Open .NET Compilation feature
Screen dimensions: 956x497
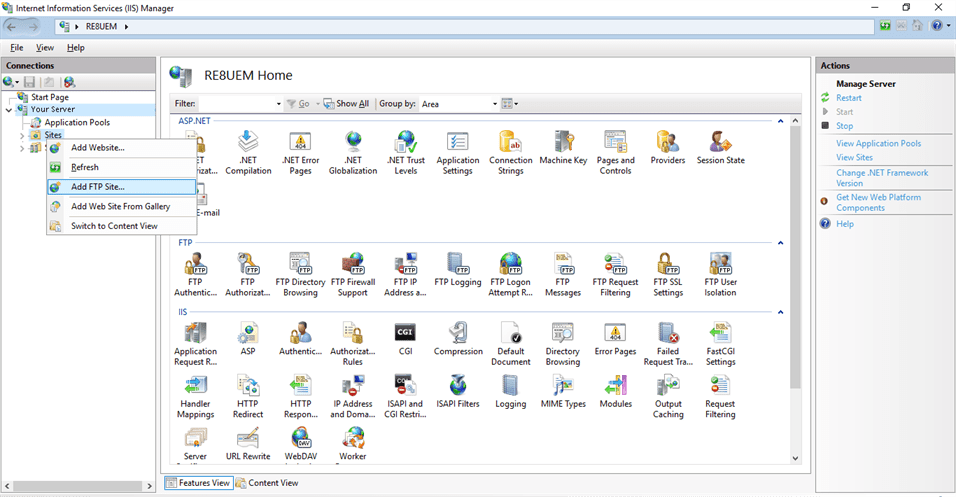tap(248, 152)
